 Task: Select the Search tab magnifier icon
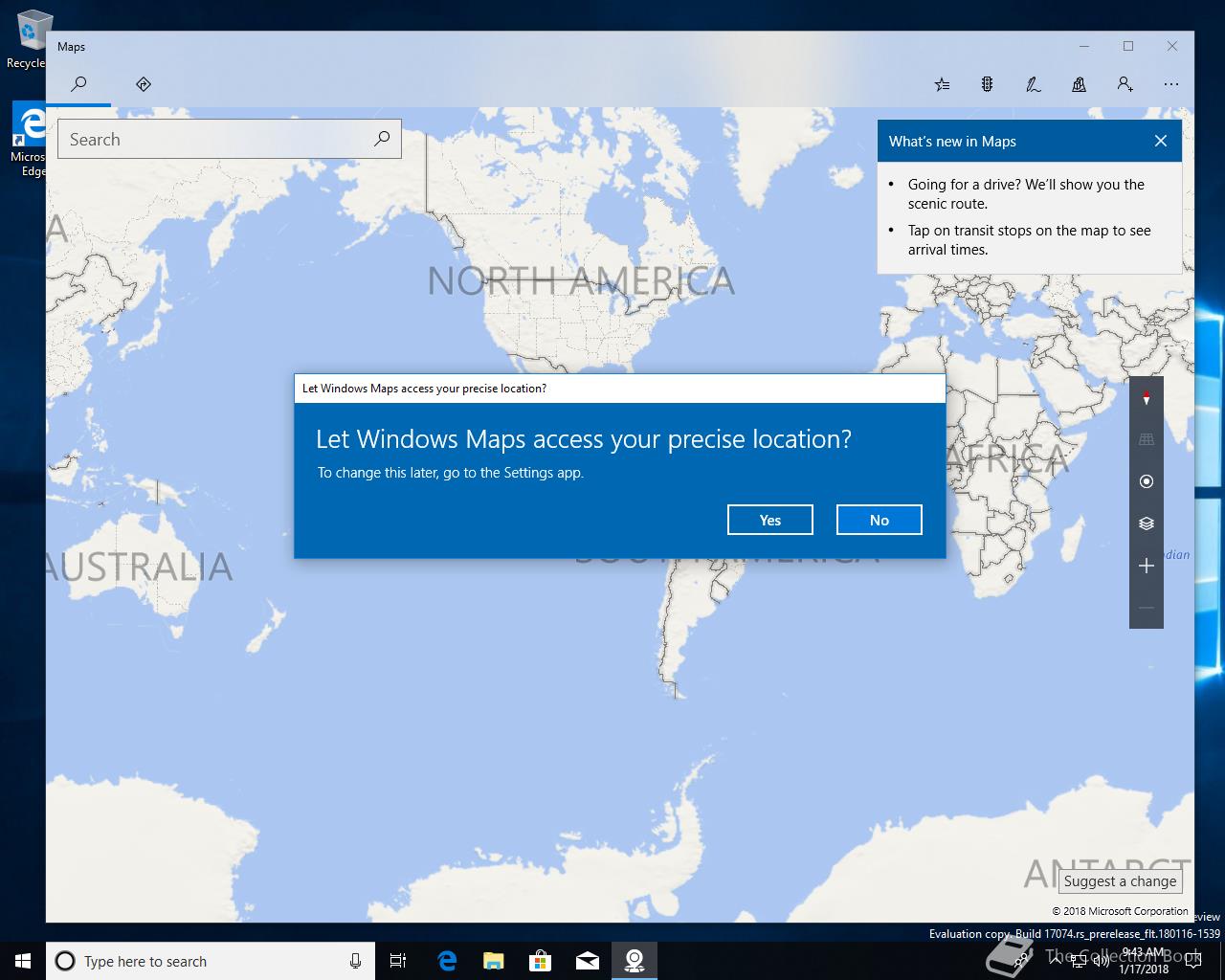pos(79,84)
